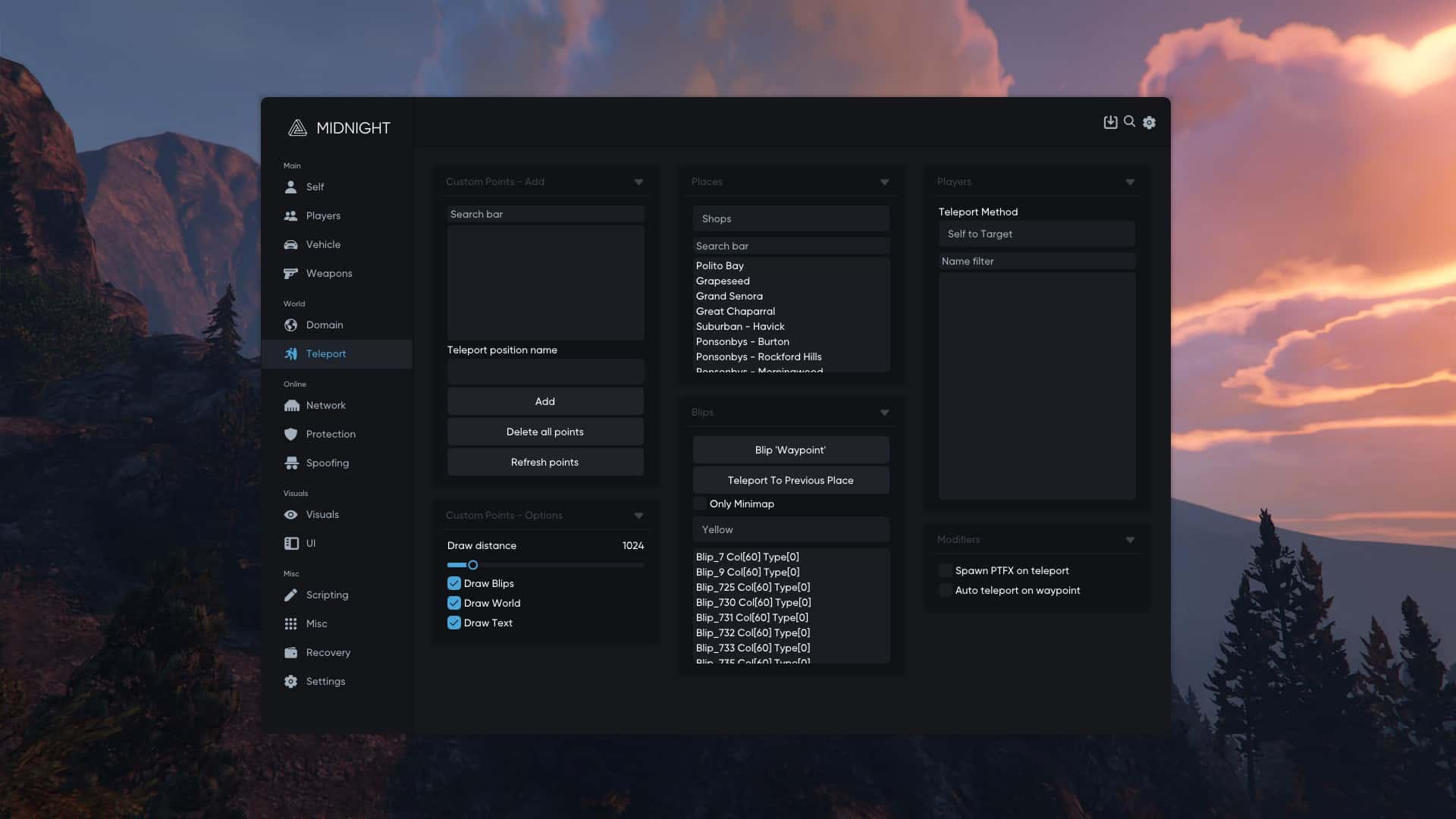The width and height of the screenshot is (1456, 819).
Task: Click the Midnight triangle logo icon
Action: point(297,128)
